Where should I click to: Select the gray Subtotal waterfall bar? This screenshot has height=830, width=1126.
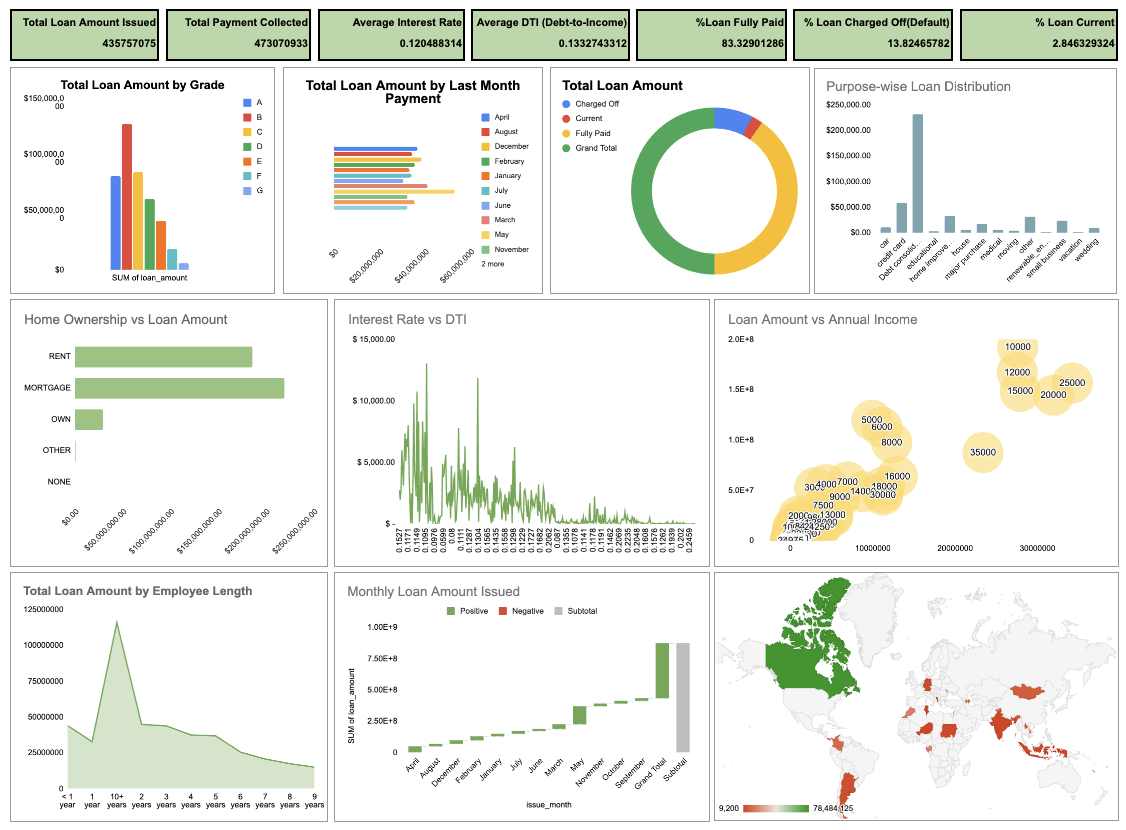click(x=682, y=697)
